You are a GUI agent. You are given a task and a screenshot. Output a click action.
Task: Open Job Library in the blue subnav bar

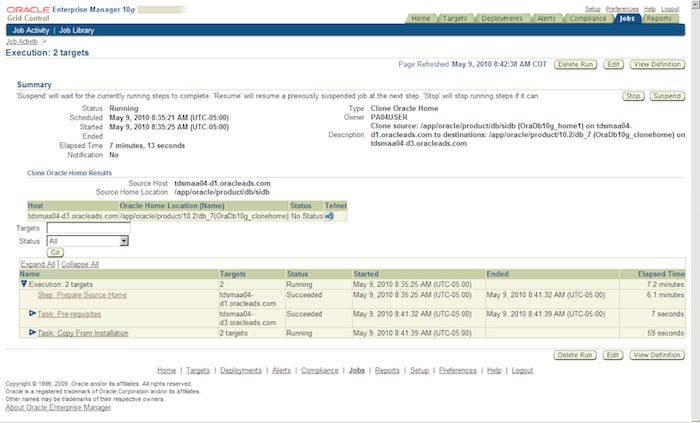[x=76, y=30]
